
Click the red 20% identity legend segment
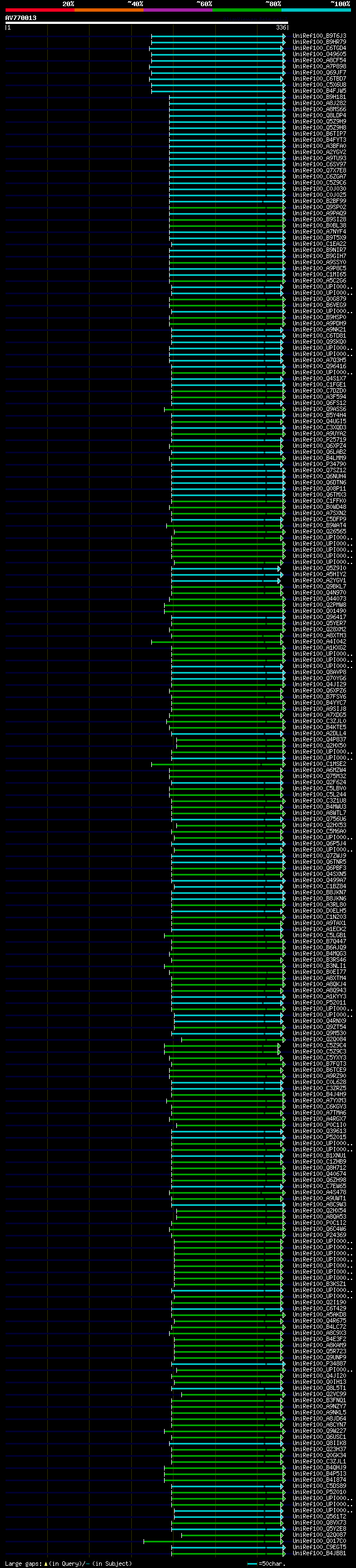39,10
